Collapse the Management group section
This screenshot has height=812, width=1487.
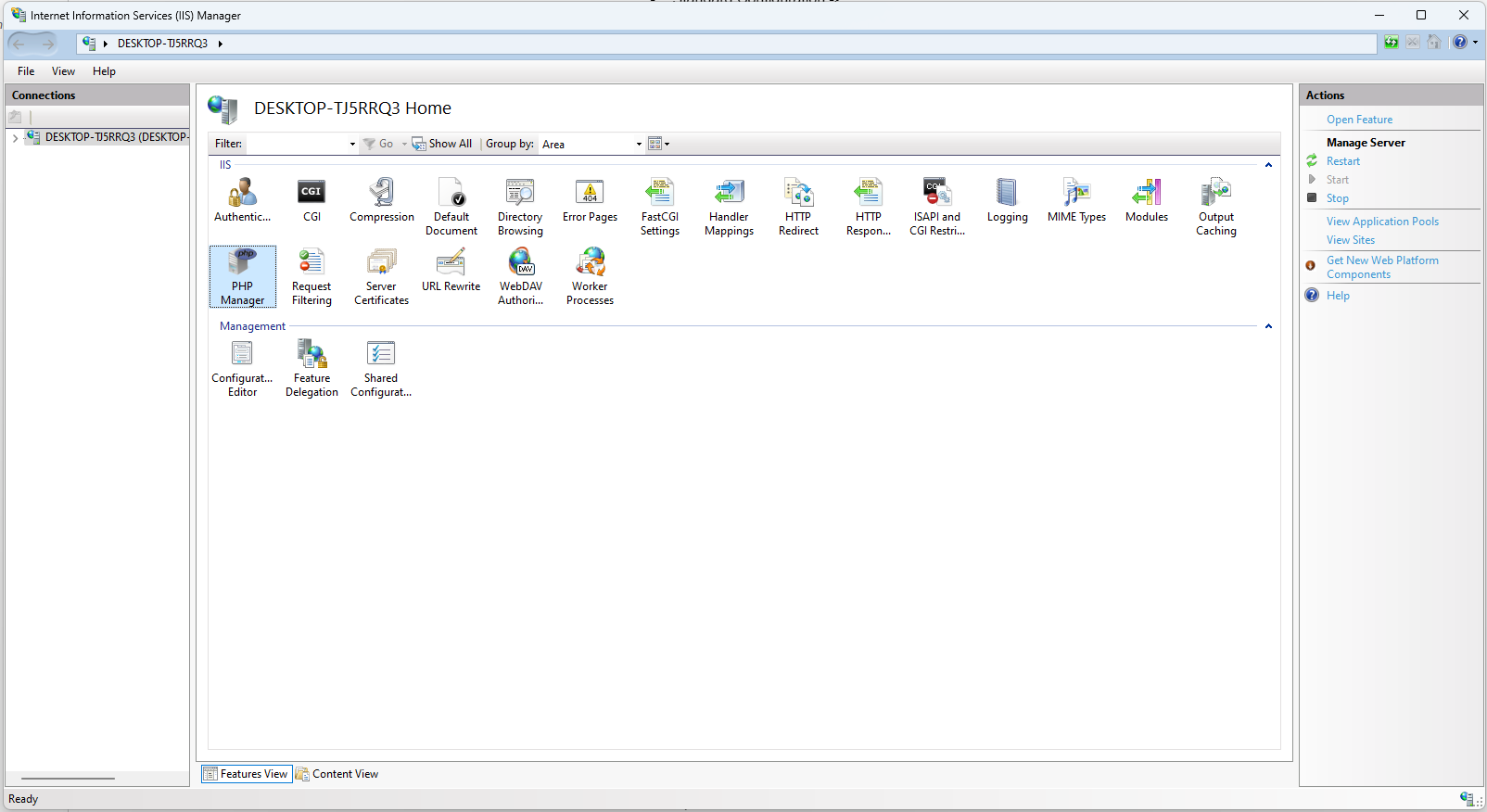(x=1268, y=326)
